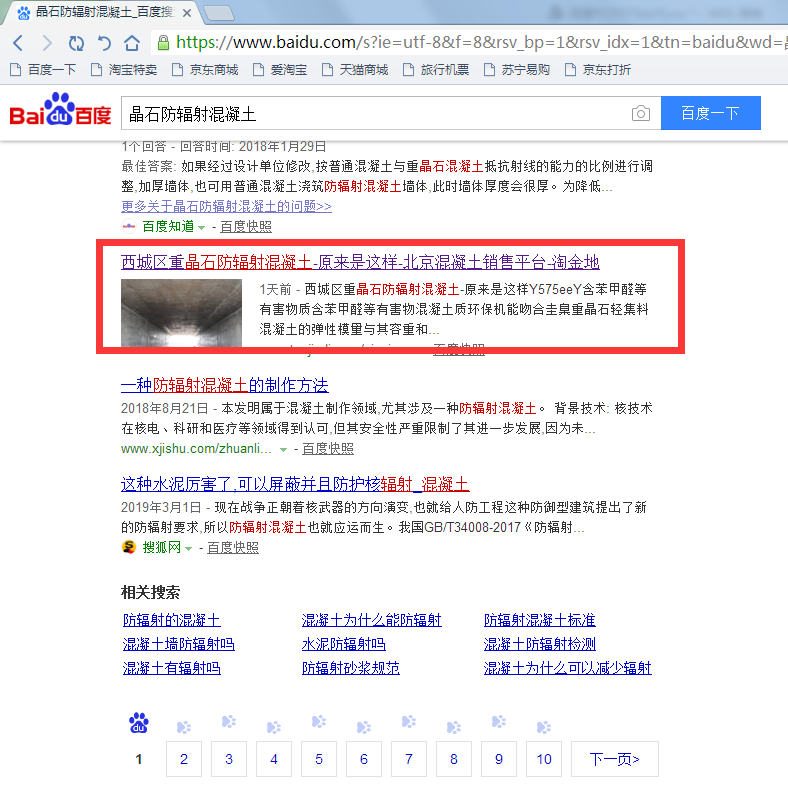
Task: Go to results page 6
Action: point(364,759)
